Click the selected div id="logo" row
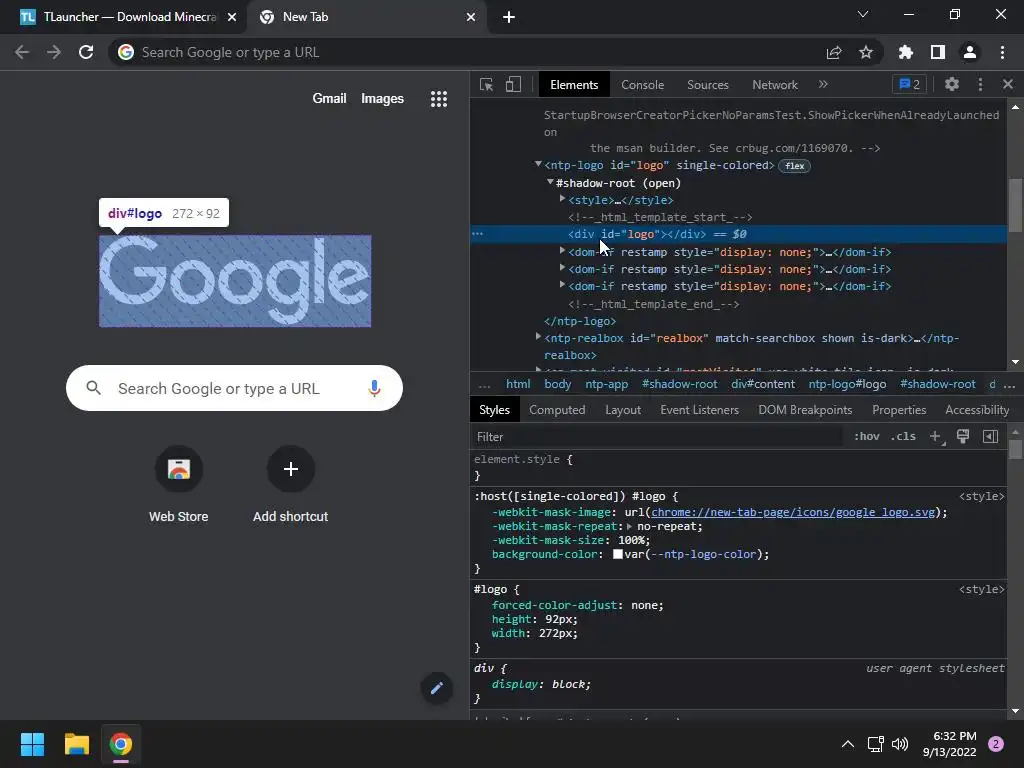This screenshot has width=1024, height=768. pos(738,234)
